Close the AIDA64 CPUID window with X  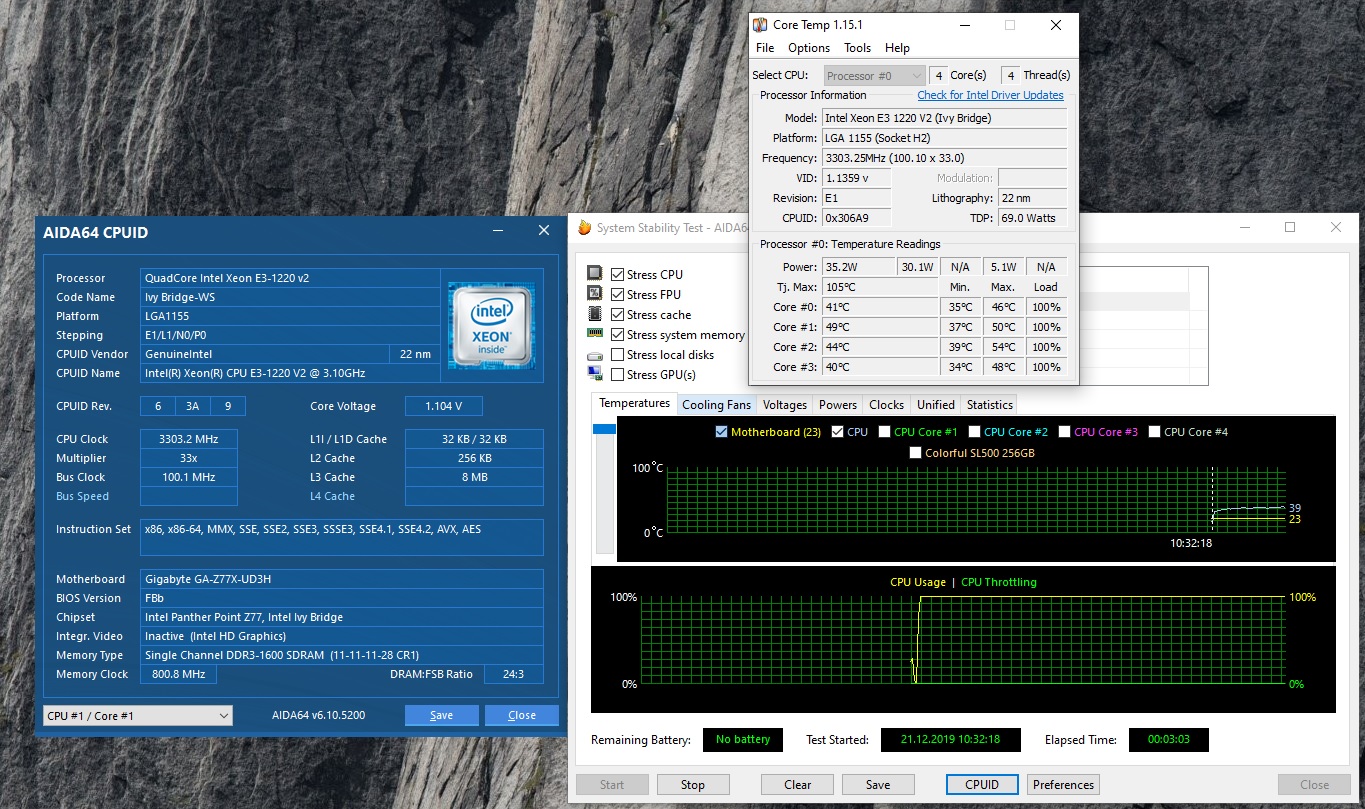pos(544,231)
